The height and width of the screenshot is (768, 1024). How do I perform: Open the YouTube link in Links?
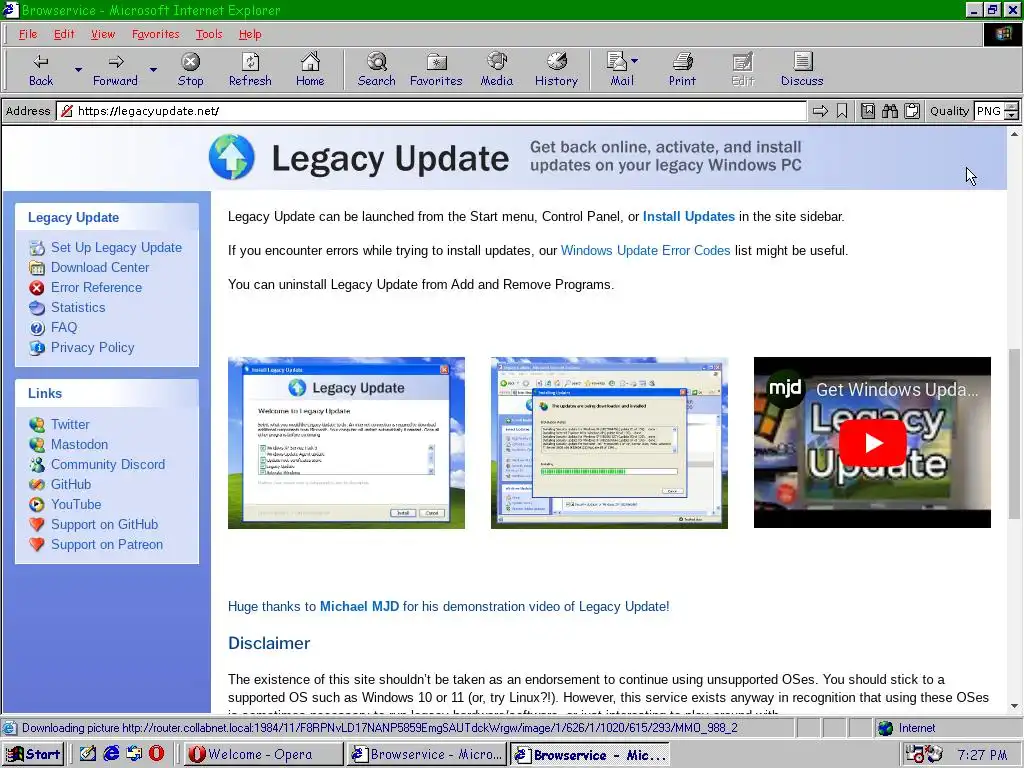[76, 504]
